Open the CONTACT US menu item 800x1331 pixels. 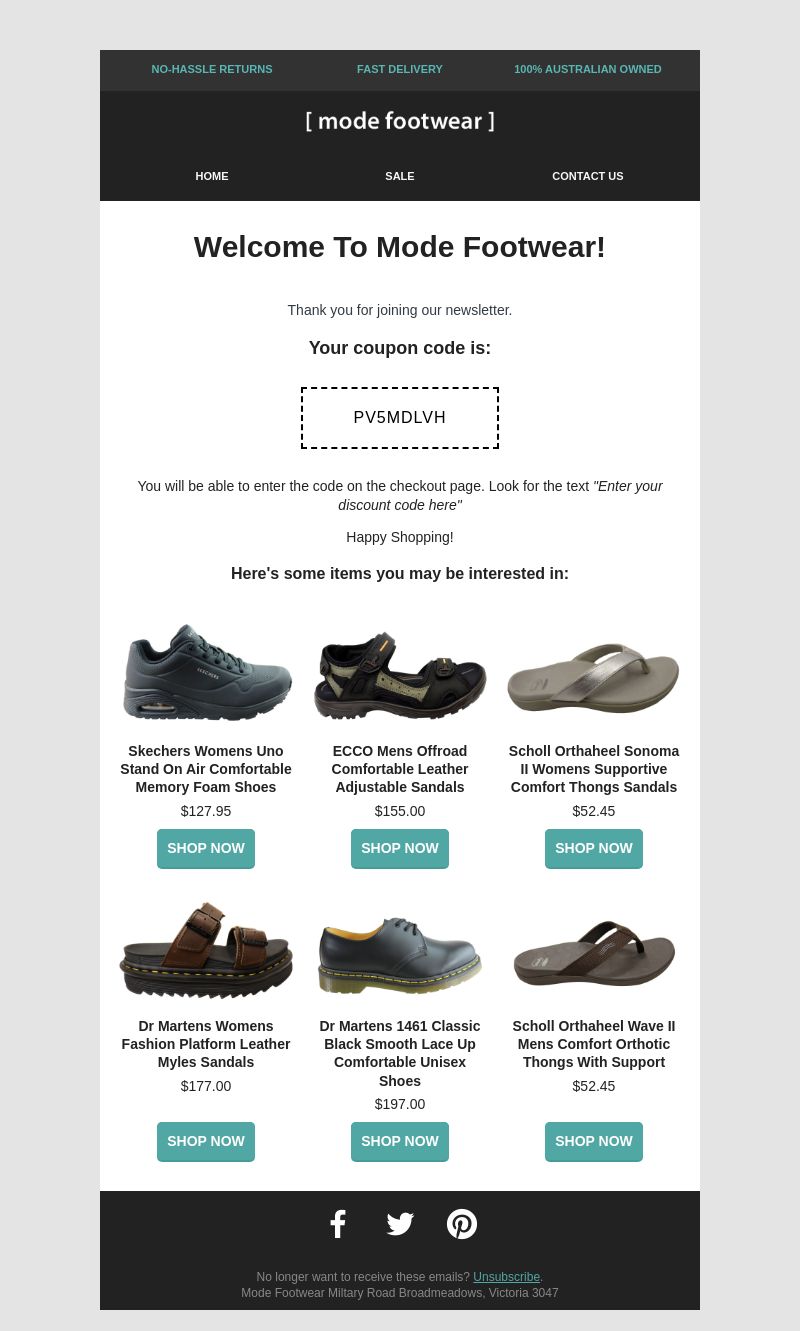coord(588,176)
